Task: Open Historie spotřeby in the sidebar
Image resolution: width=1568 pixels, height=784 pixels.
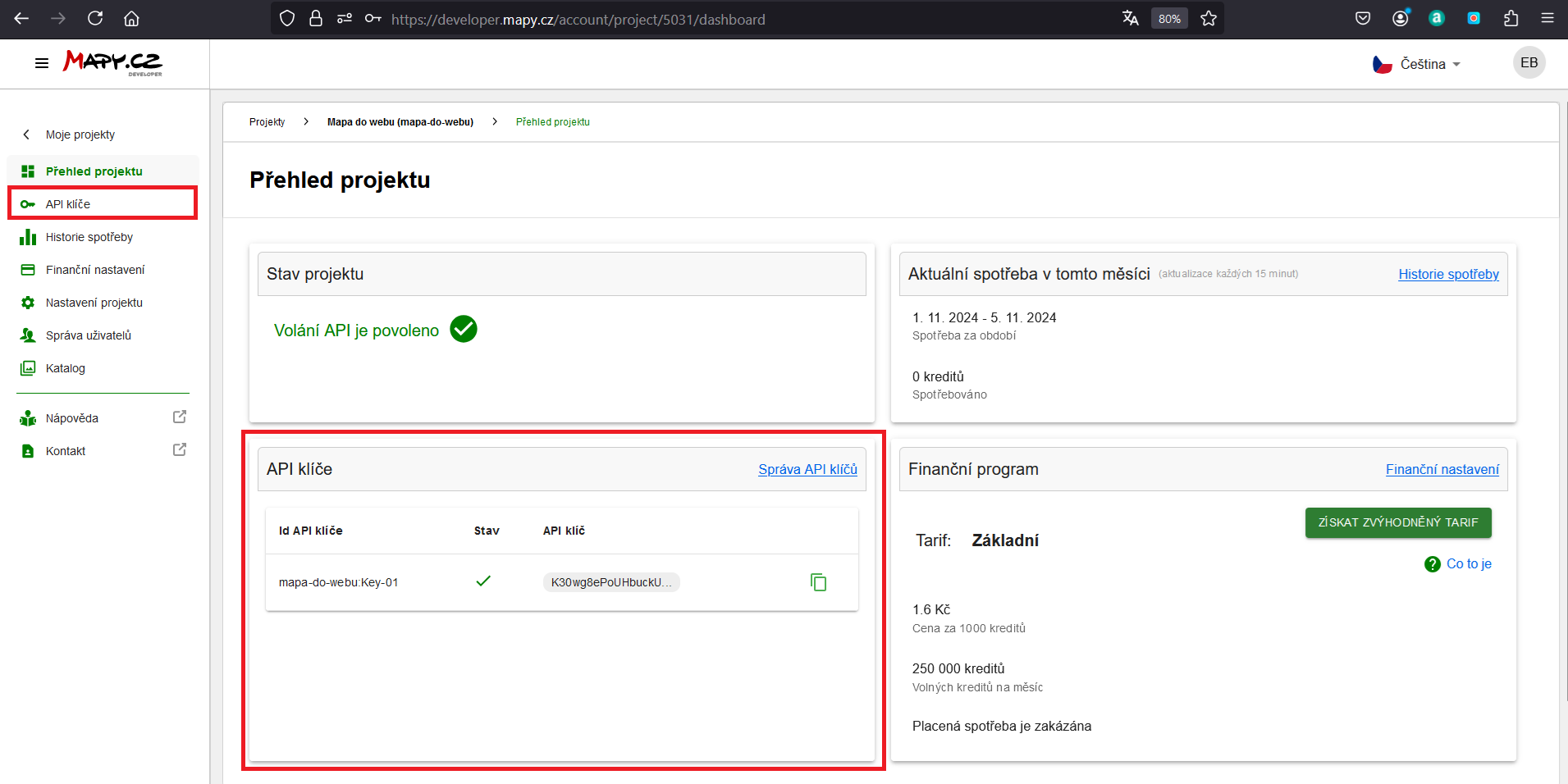Action: [x=89, y=237]
